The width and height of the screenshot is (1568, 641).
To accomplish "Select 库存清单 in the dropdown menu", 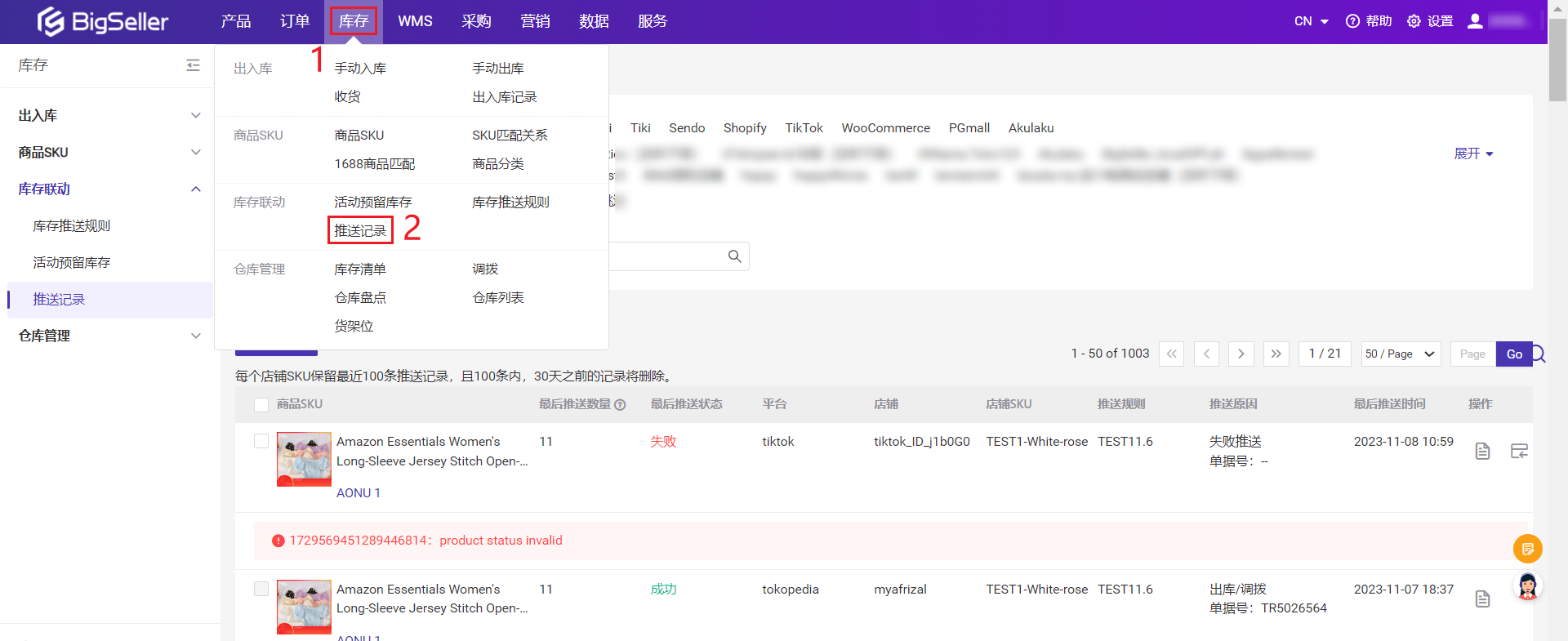I will [x=360, y=269].
